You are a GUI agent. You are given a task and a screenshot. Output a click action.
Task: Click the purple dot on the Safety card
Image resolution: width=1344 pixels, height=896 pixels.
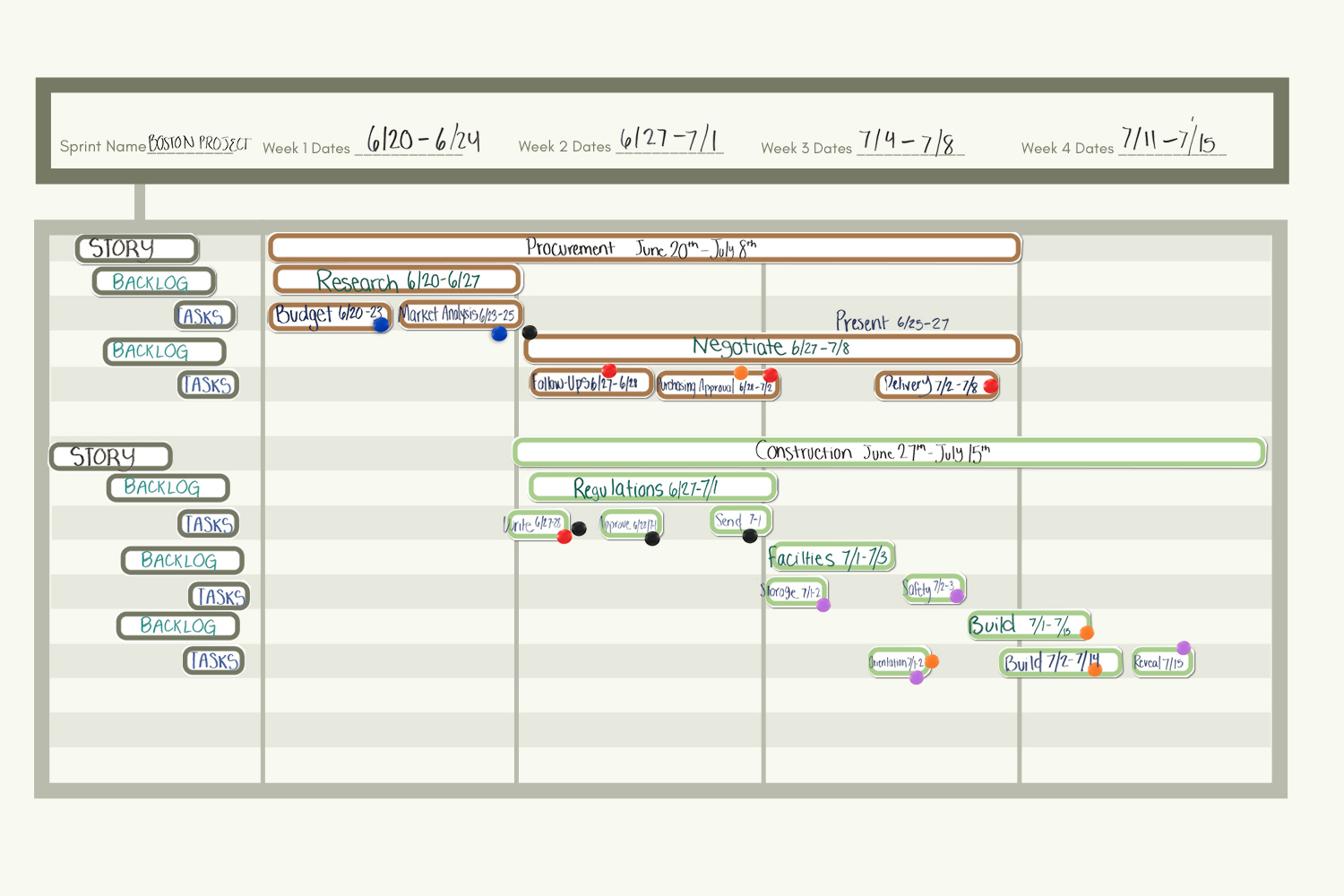(957, 596)
